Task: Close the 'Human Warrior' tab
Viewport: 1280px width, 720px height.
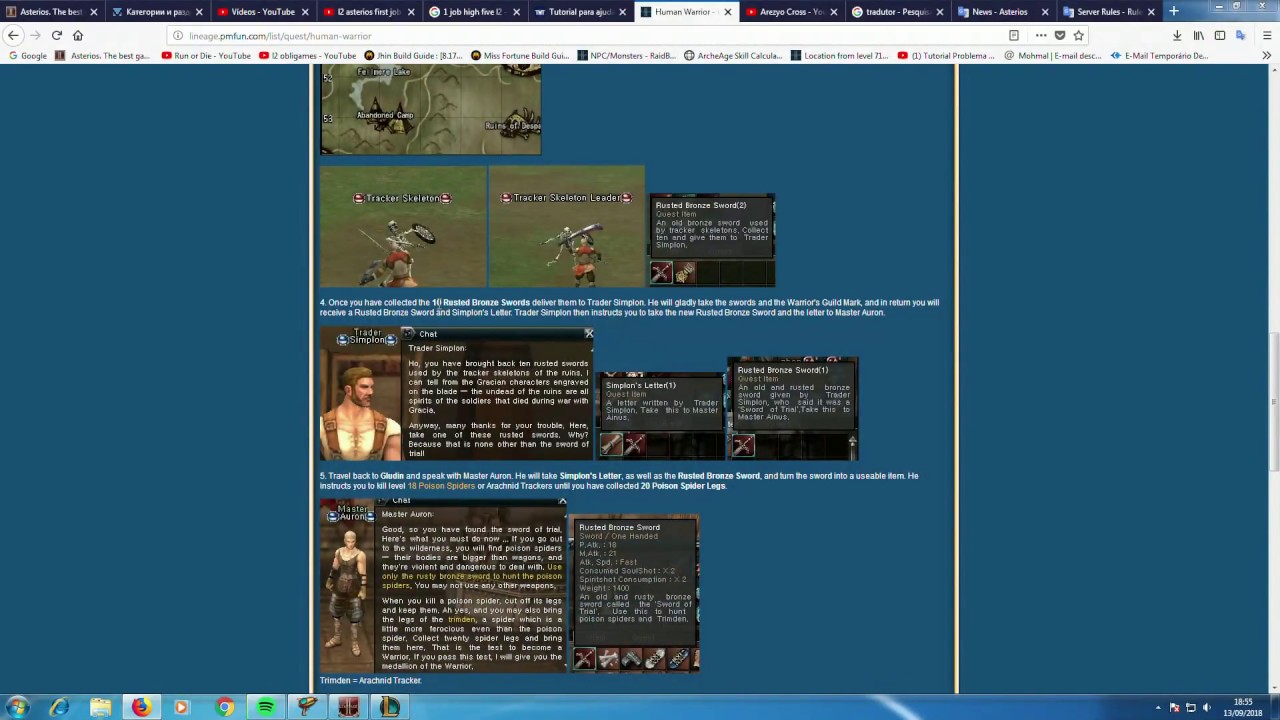Action: tap(727, 12)
